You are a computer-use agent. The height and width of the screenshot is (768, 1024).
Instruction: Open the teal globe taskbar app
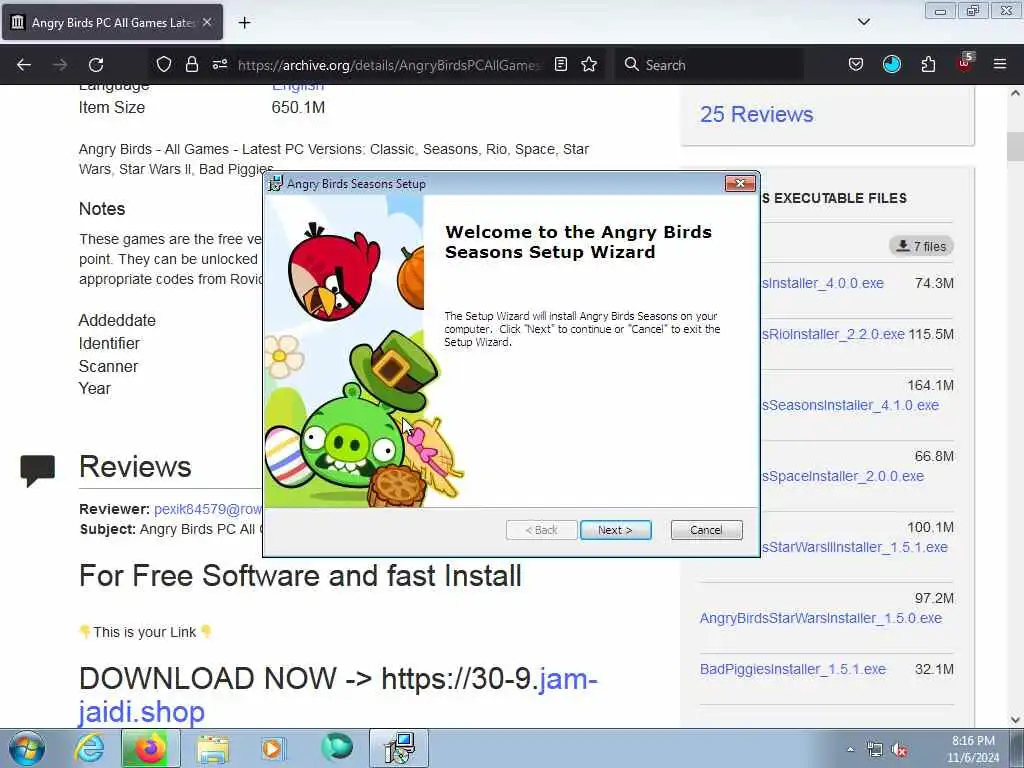(337, 748)
